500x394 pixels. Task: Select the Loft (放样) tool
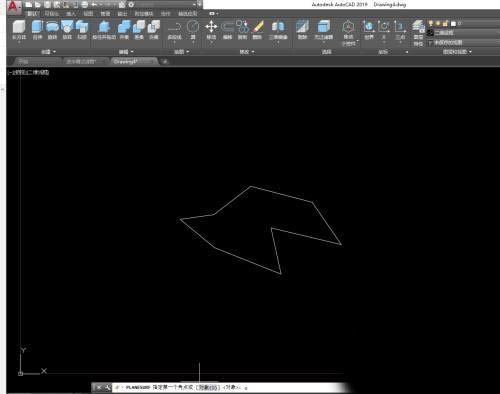click(67, 30)
